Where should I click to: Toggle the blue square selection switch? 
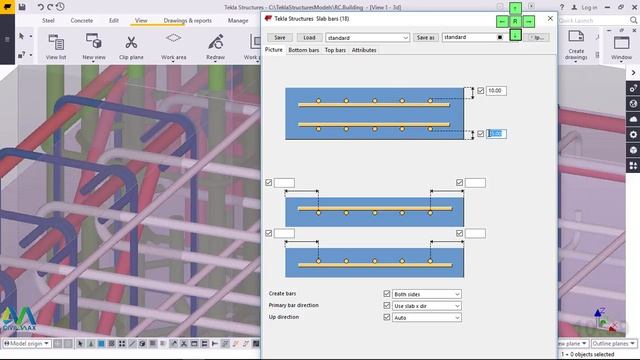(101, 344)
